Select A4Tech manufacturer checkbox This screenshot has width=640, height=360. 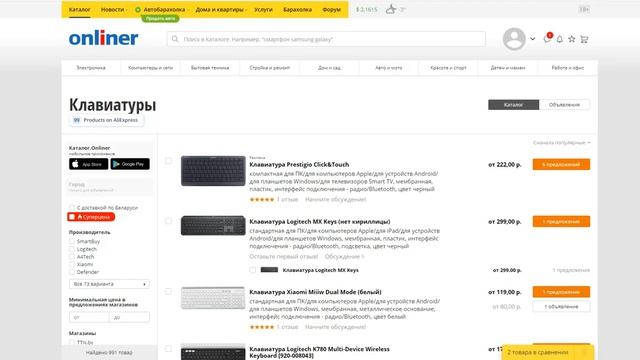point(72,257)
